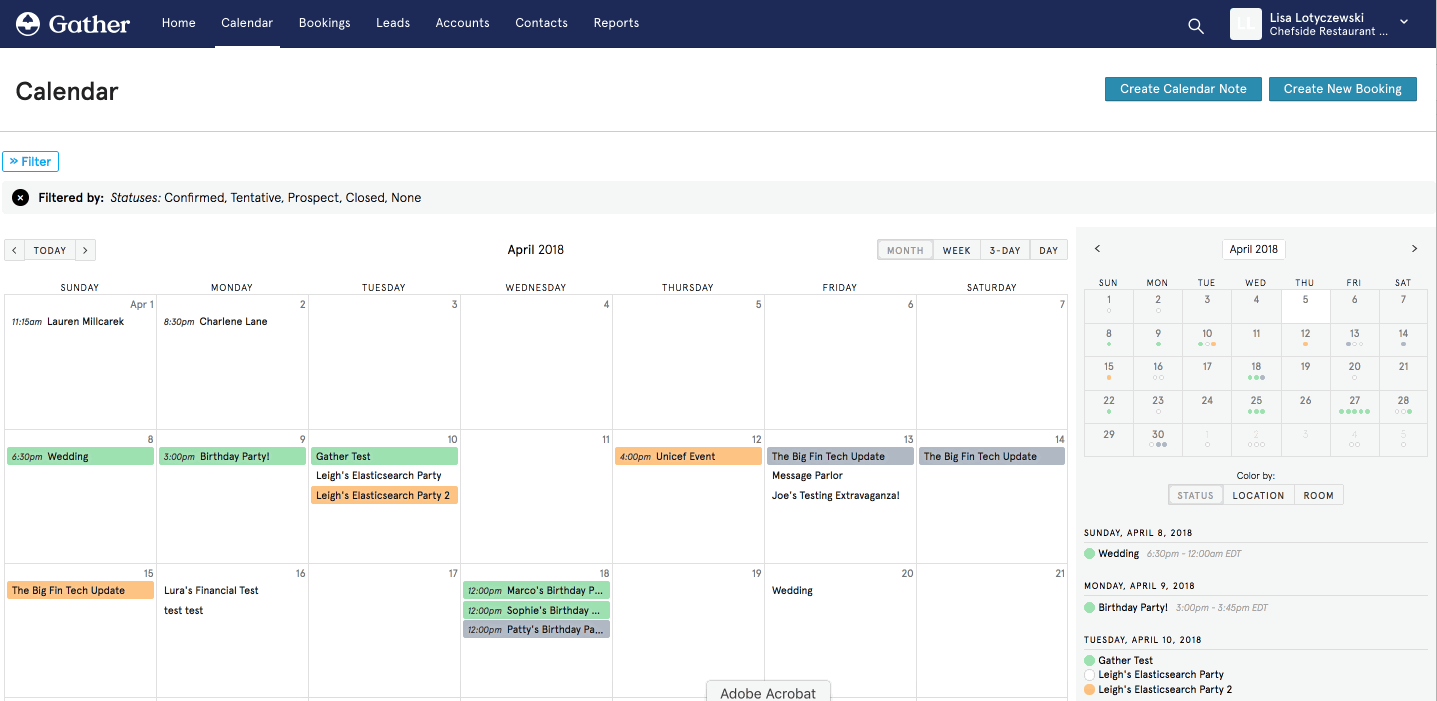Clear the status filter with X icon
The width and height of the screenshot is (1437, 701).
pos(20,198)
